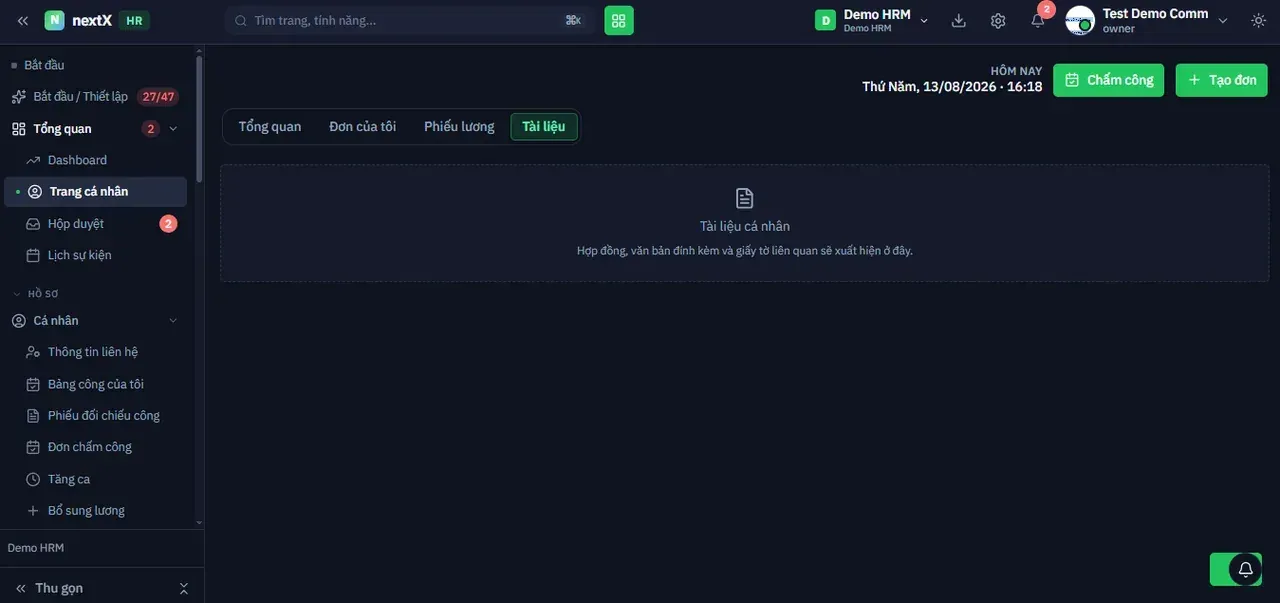Open the Phiếu lương tab
The width and height of the screenshot is (1280, 603).
point(459,127)
